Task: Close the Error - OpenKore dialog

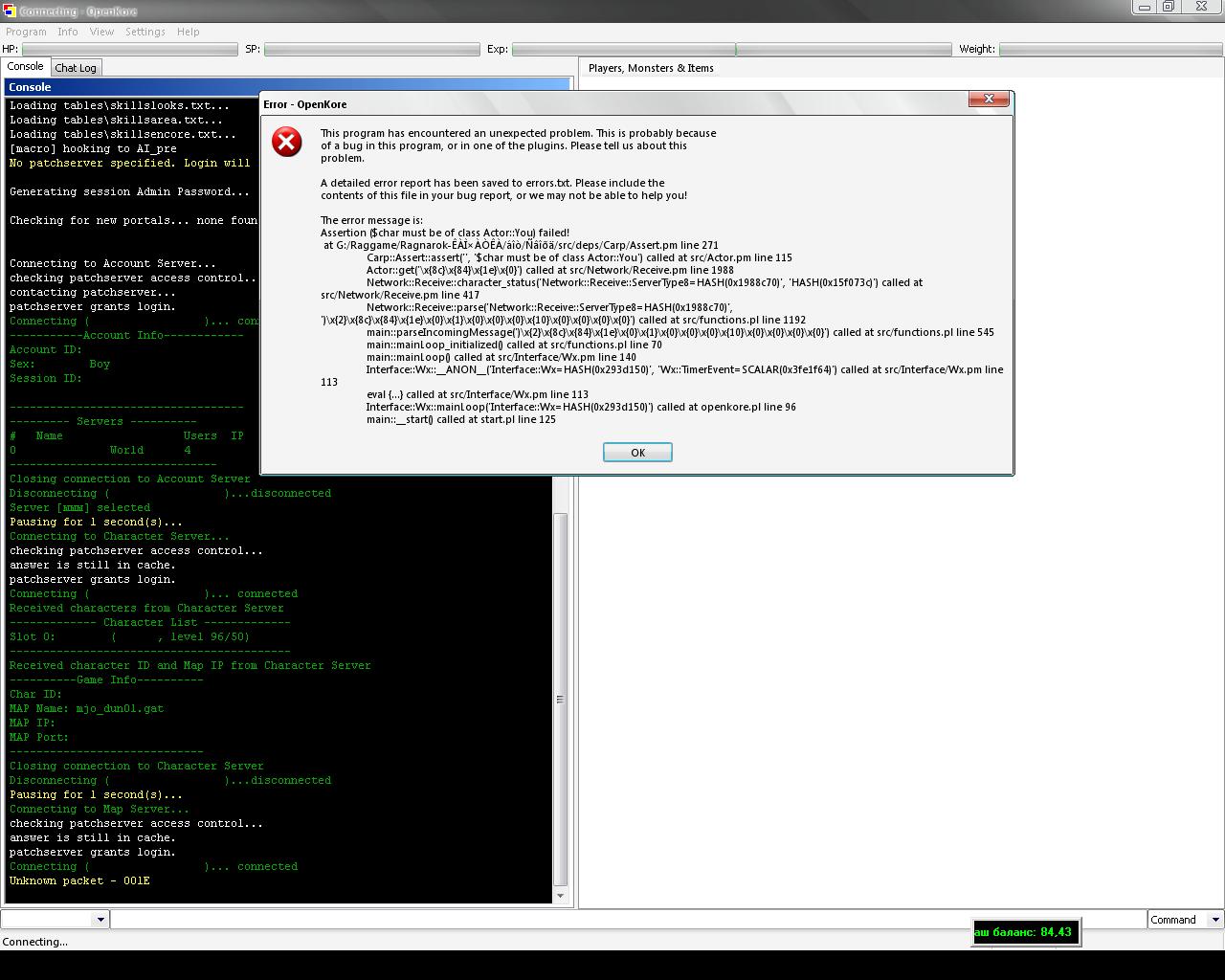Action: (x=989, y=99)
